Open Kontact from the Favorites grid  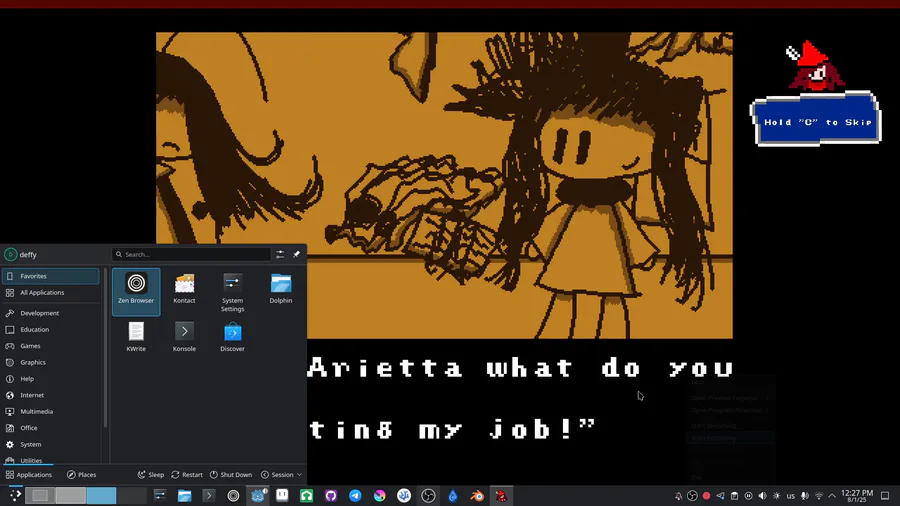[x=184, y=291]
